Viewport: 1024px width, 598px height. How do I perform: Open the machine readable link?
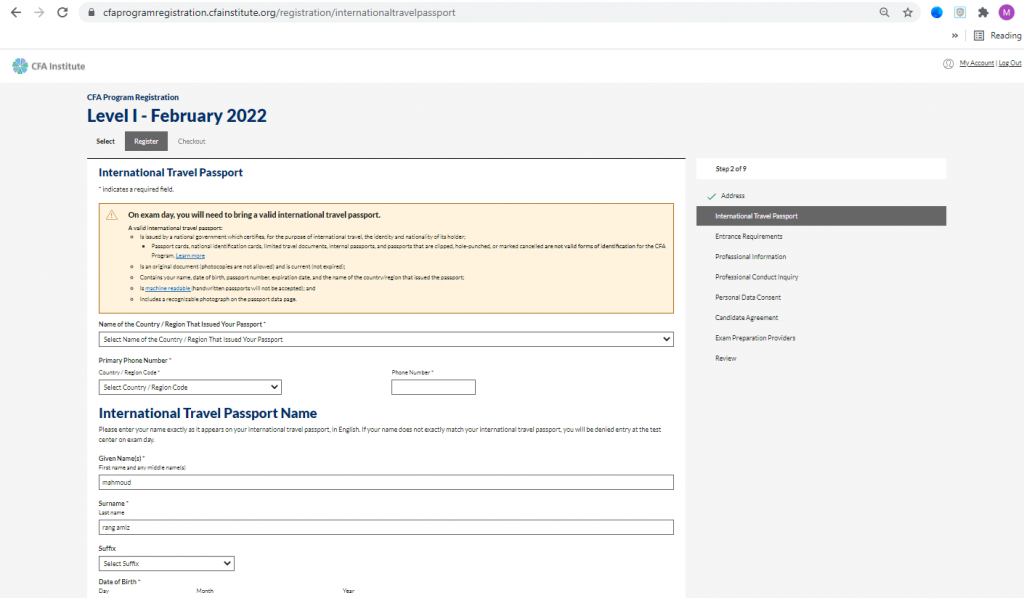168,288
